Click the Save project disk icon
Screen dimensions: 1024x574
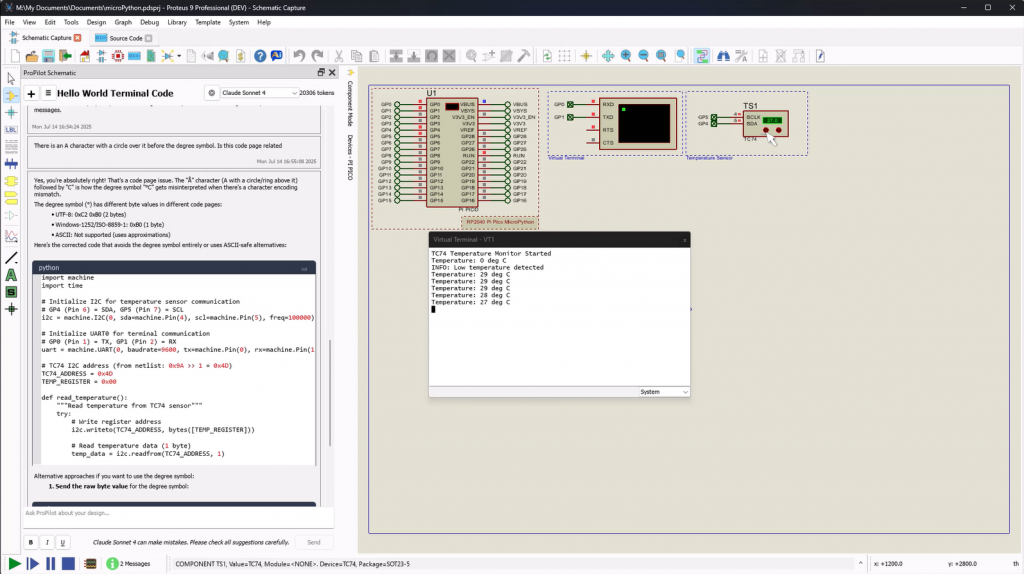(47, 56)
